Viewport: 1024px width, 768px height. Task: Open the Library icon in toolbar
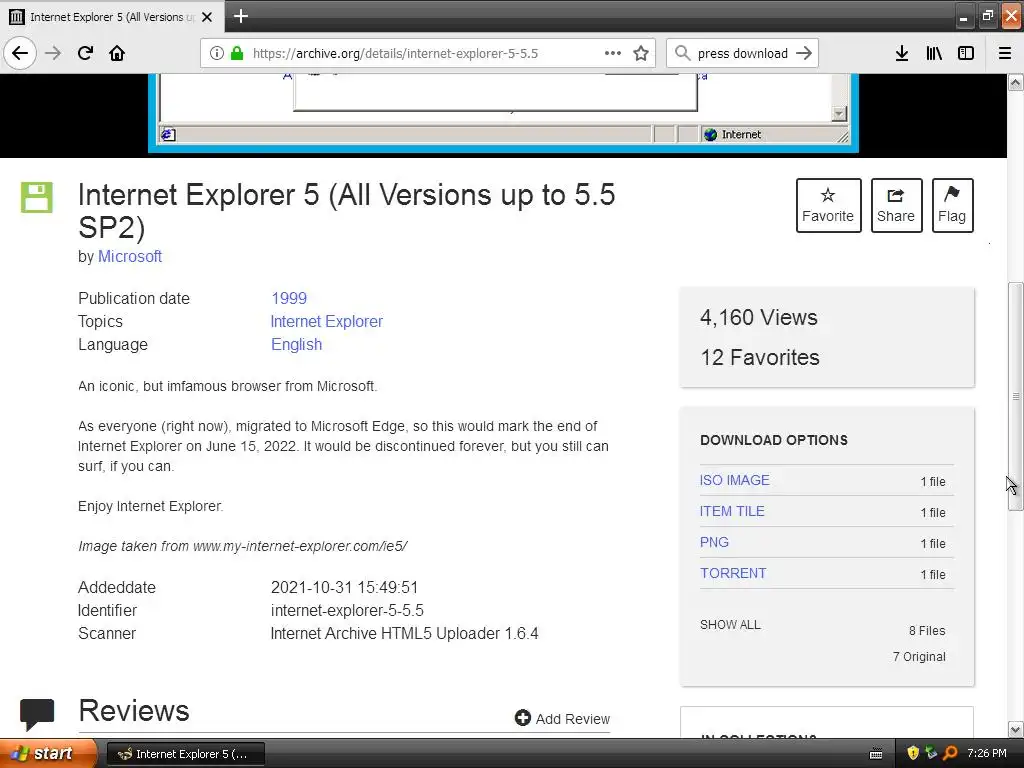click(x=934, y=54)
